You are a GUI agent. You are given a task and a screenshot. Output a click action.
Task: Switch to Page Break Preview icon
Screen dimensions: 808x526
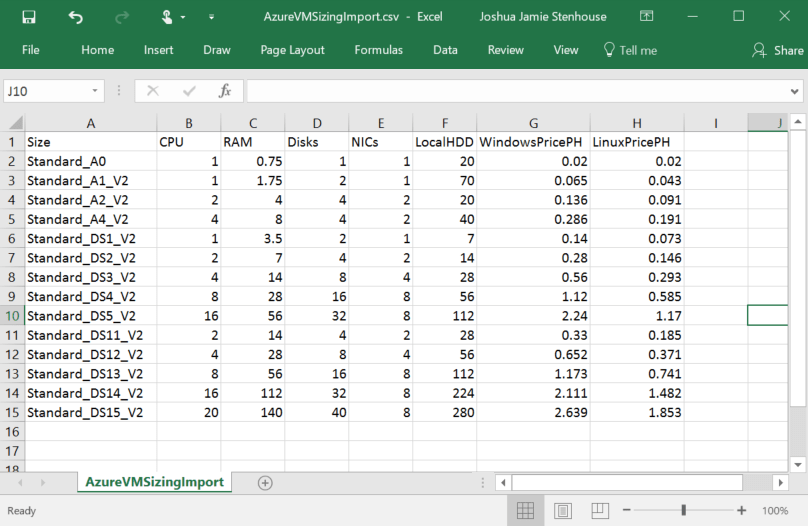coord(600,511)
